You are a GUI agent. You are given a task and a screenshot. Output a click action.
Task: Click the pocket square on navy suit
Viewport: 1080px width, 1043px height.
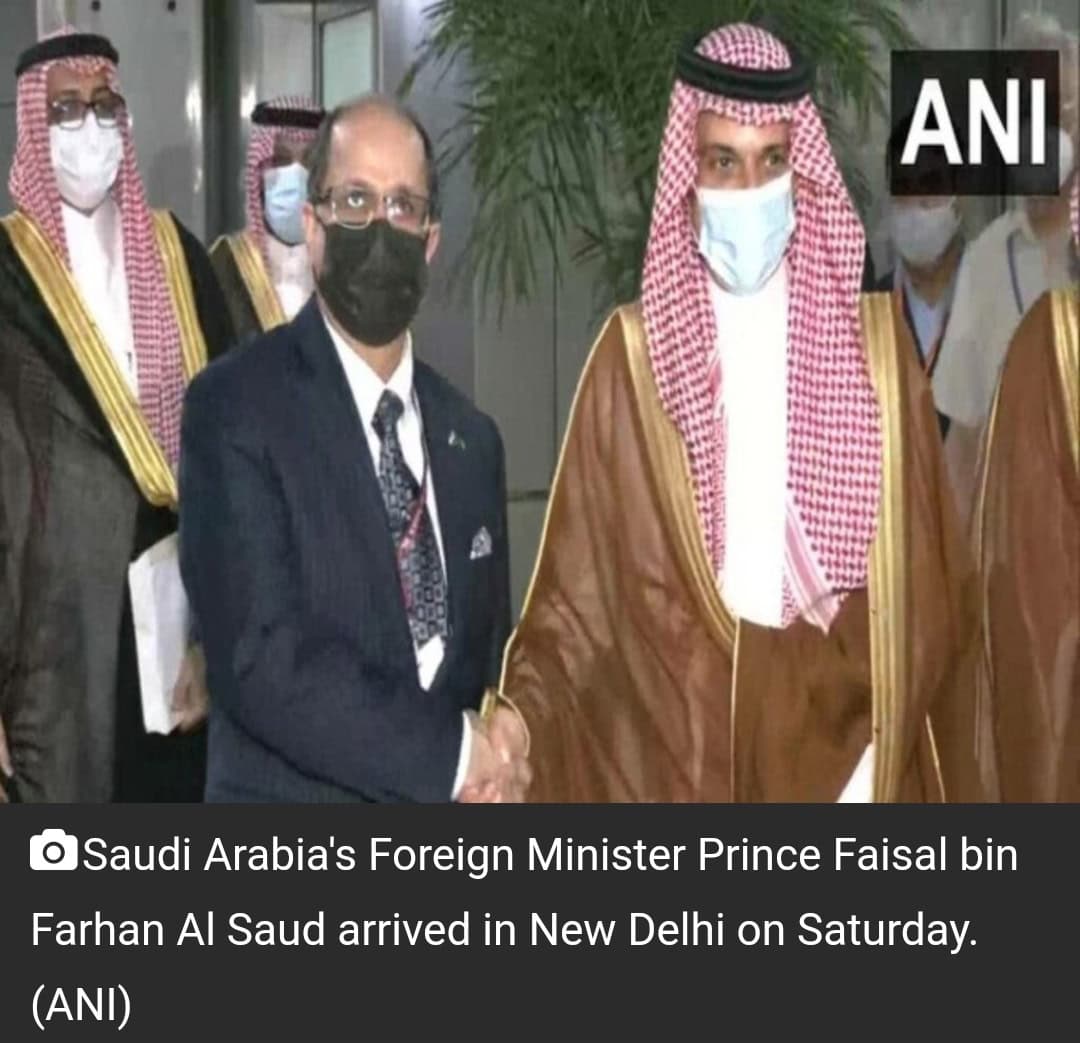(x=481, y=543)
